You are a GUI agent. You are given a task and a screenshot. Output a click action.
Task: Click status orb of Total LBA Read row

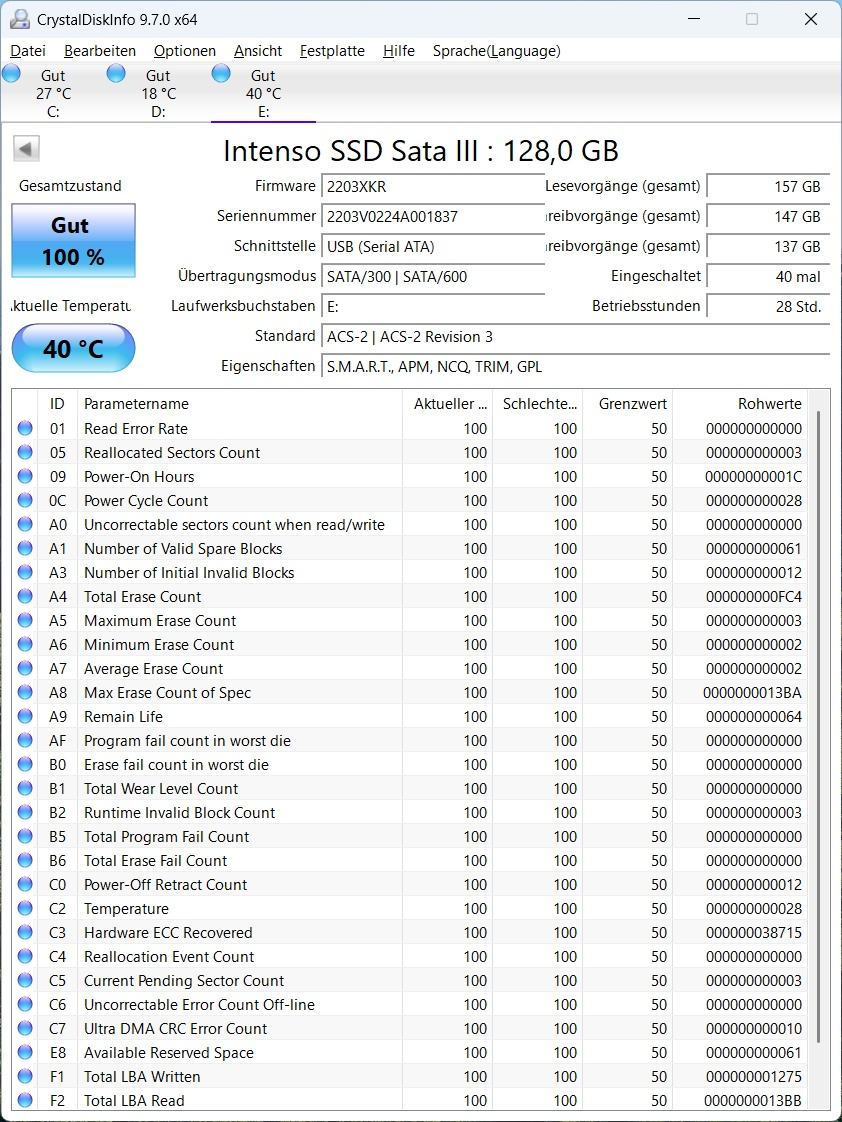(x=25, y=1100)
